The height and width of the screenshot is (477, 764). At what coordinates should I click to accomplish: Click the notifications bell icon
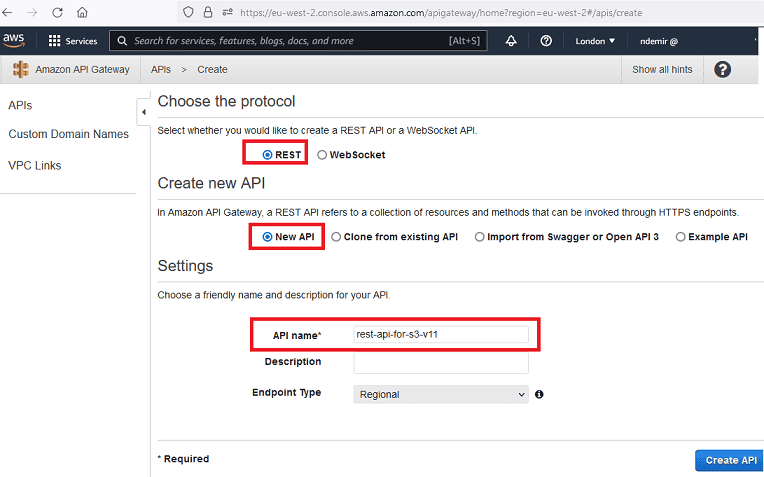click(511, 41)
